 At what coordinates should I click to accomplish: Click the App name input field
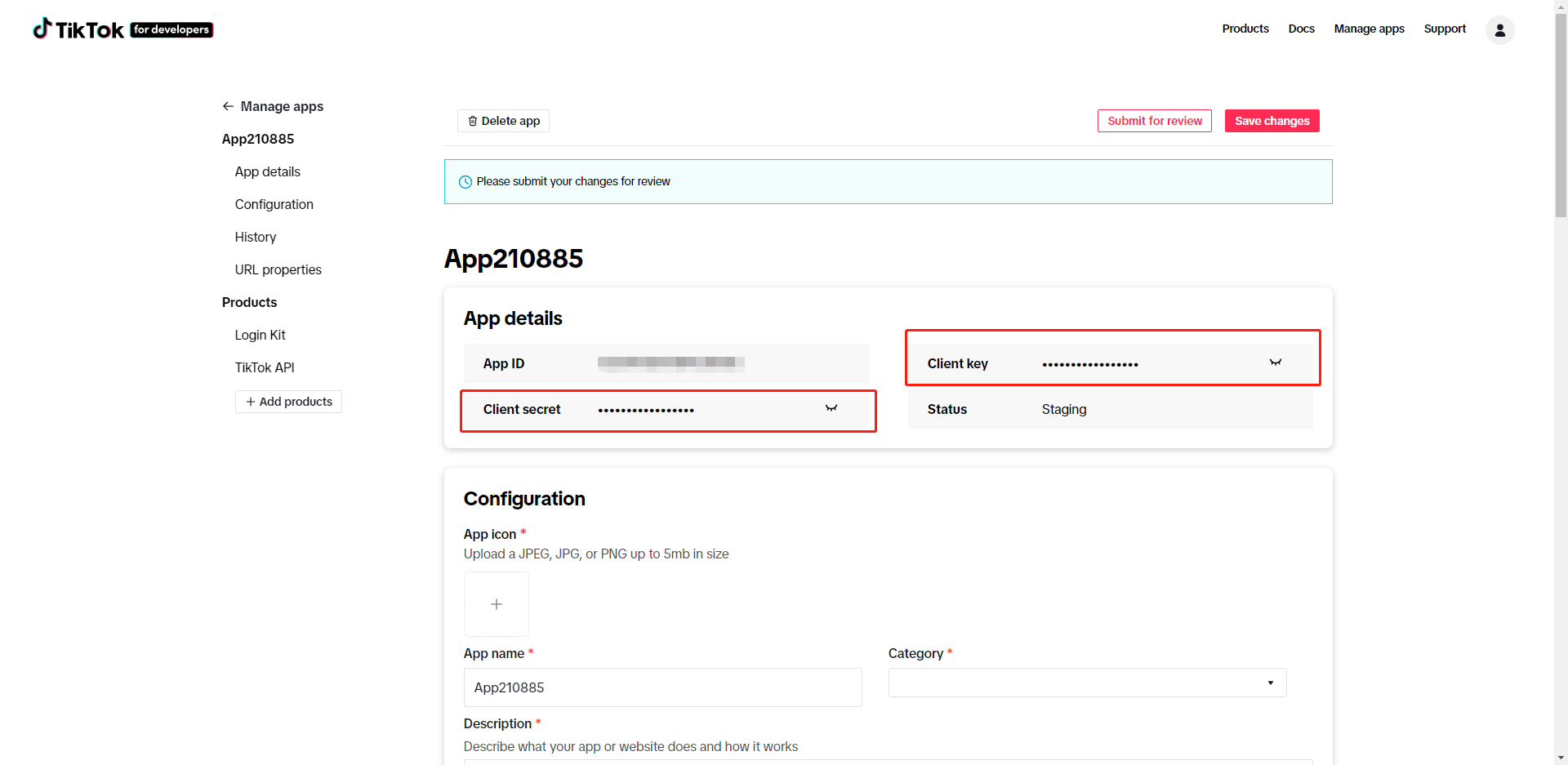(662, 687)
